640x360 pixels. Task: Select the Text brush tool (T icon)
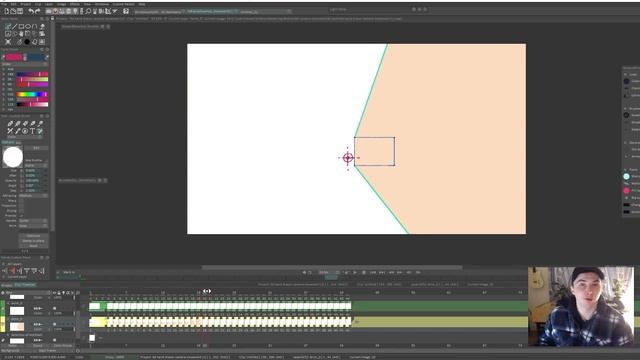point(32,131)
